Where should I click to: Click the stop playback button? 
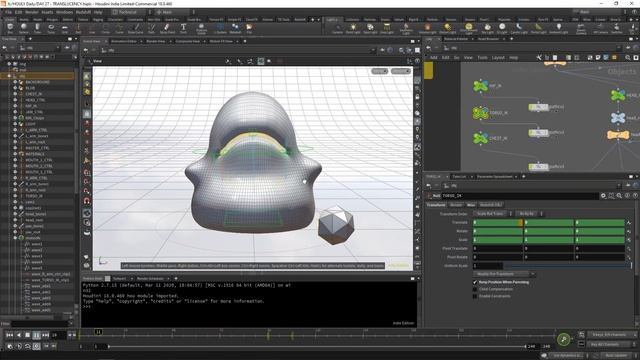tap(27, 335)
